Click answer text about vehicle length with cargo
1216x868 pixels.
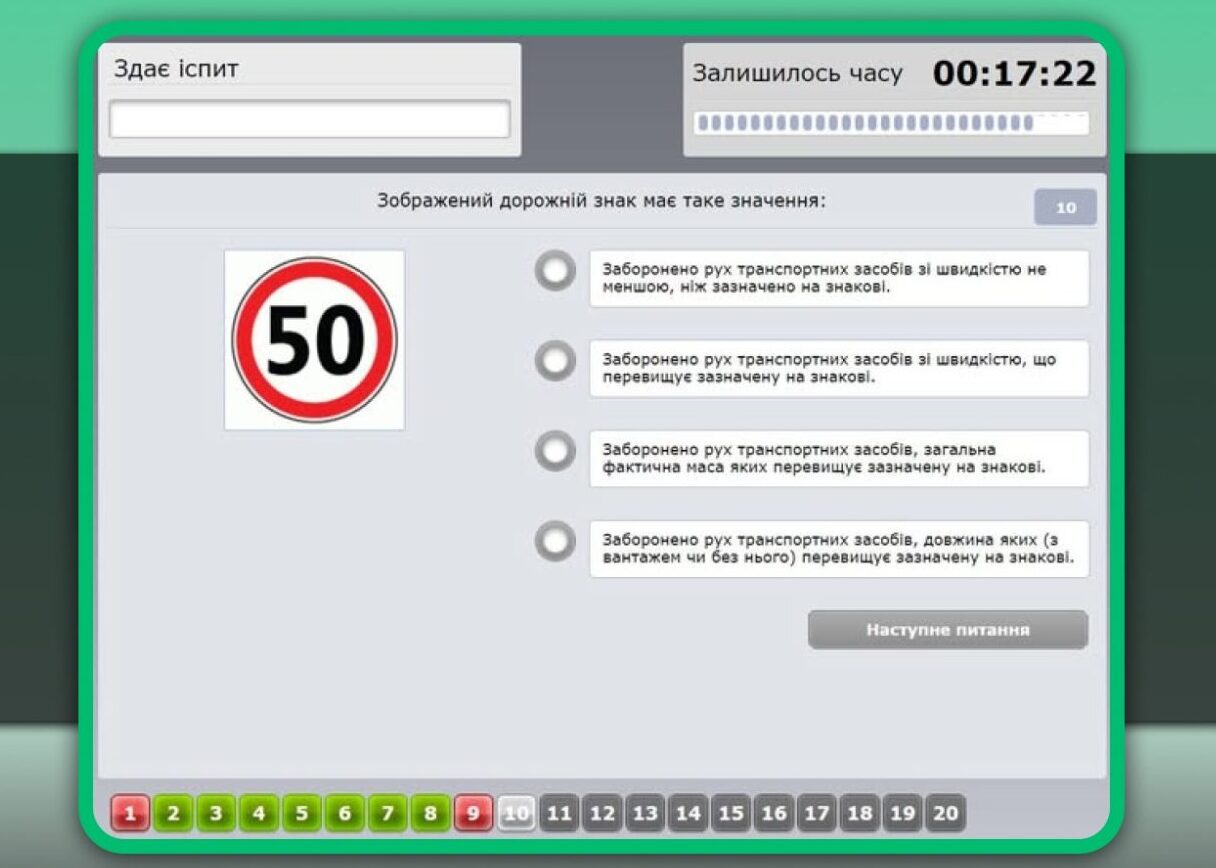coord(838,549)
